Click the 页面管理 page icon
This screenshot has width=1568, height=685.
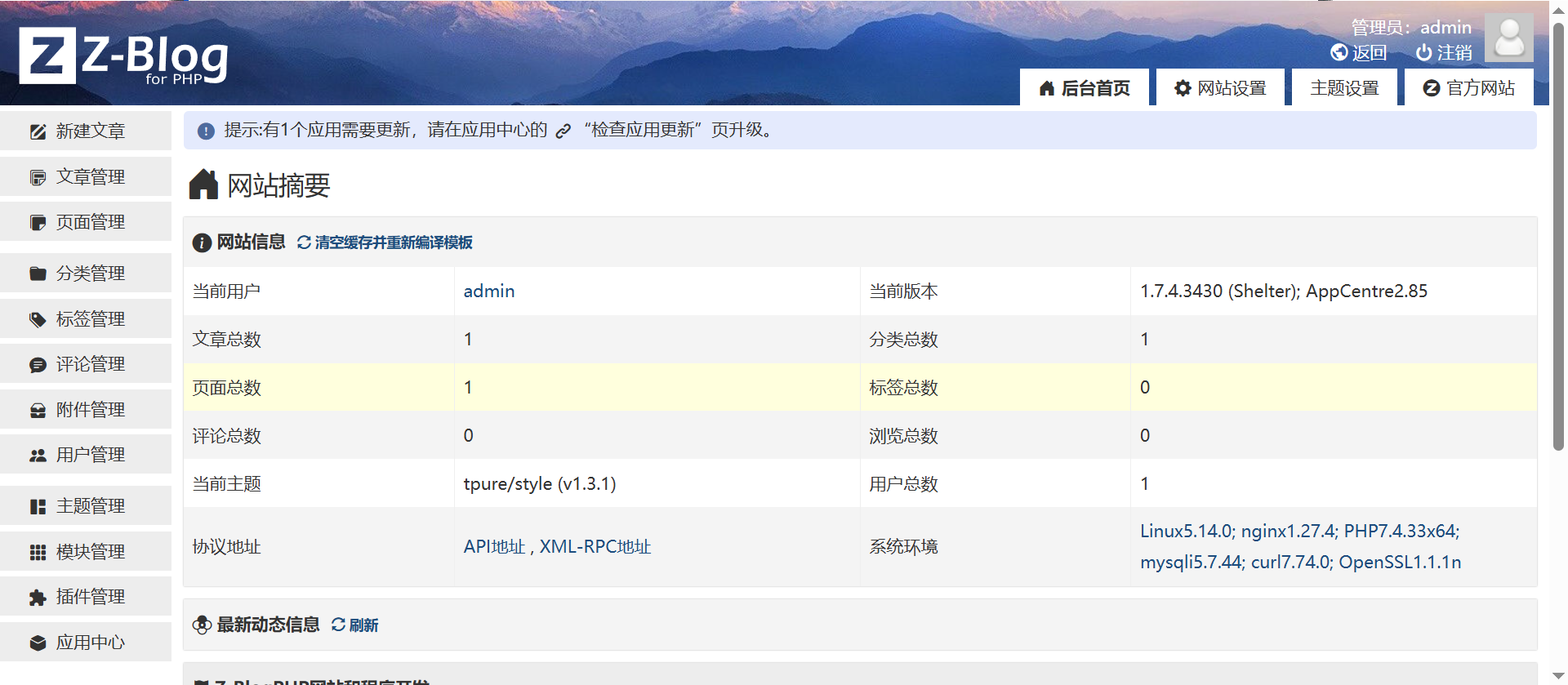(x=38, y=222)
